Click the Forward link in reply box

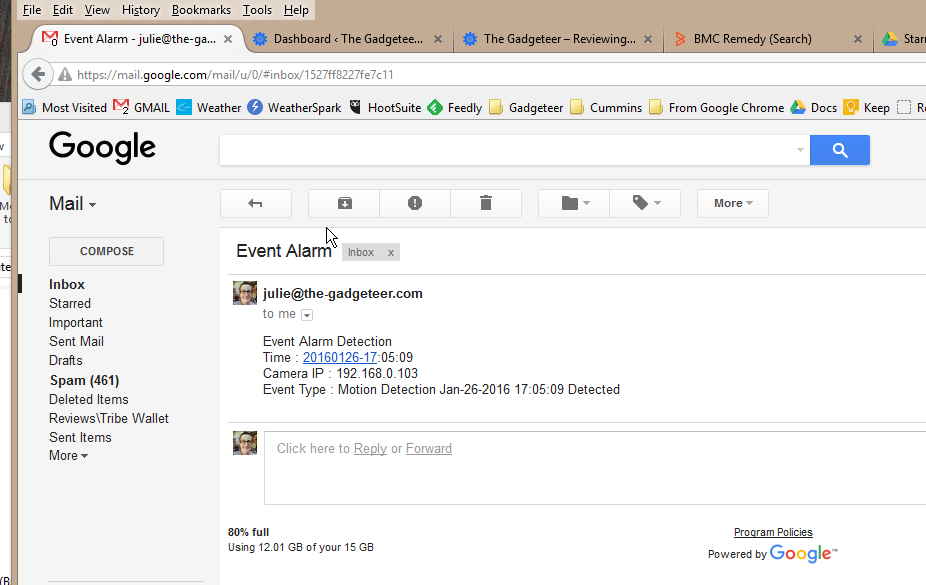tap(429, 448)
